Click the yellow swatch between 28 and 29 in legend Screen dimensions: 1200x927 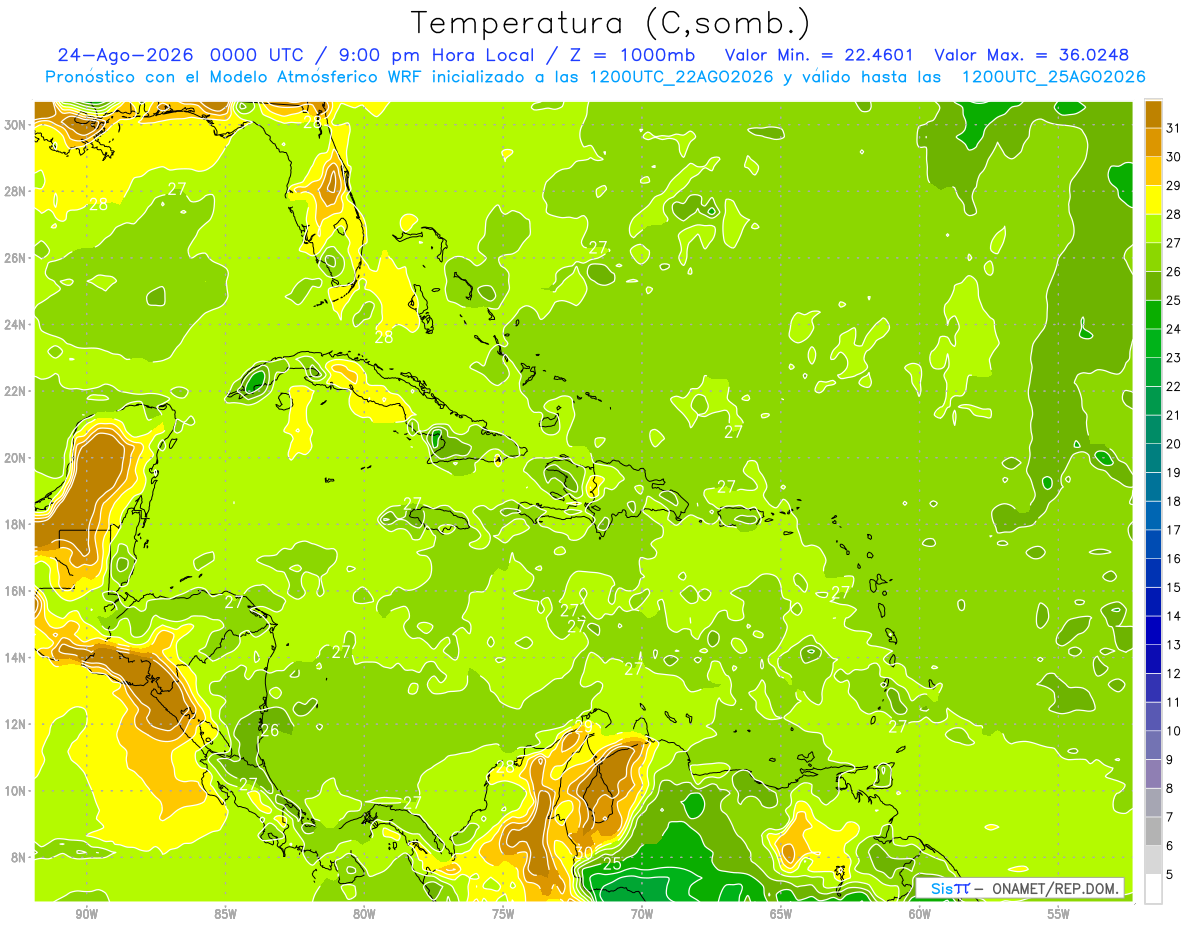(x=1153, y=200)
